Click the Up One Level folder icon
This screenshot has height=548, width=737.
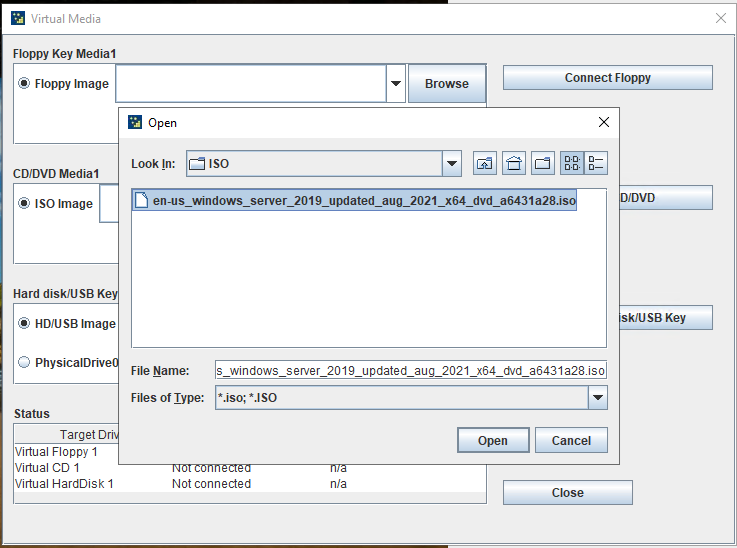tap(485, 164)
